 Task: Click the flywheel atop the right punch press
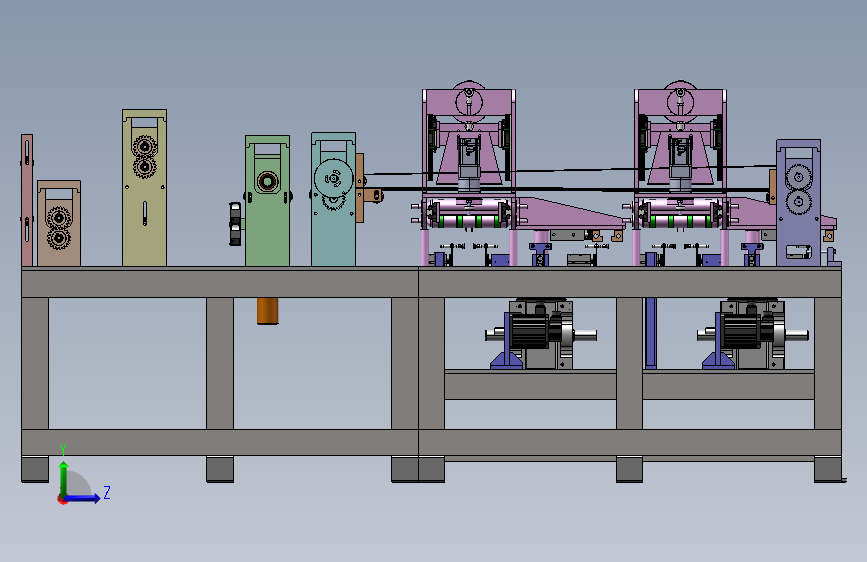[x=681, y=102]
